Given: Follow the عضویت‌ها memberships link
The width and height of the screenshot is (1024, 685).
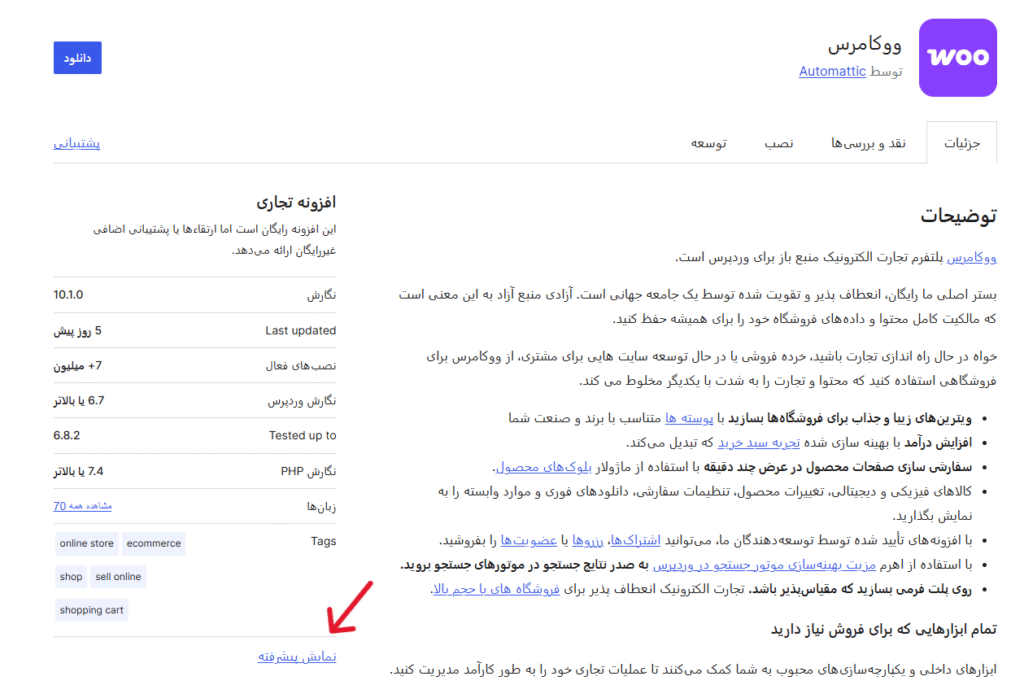Looking at the screenshot, I should tap(528, 541).
